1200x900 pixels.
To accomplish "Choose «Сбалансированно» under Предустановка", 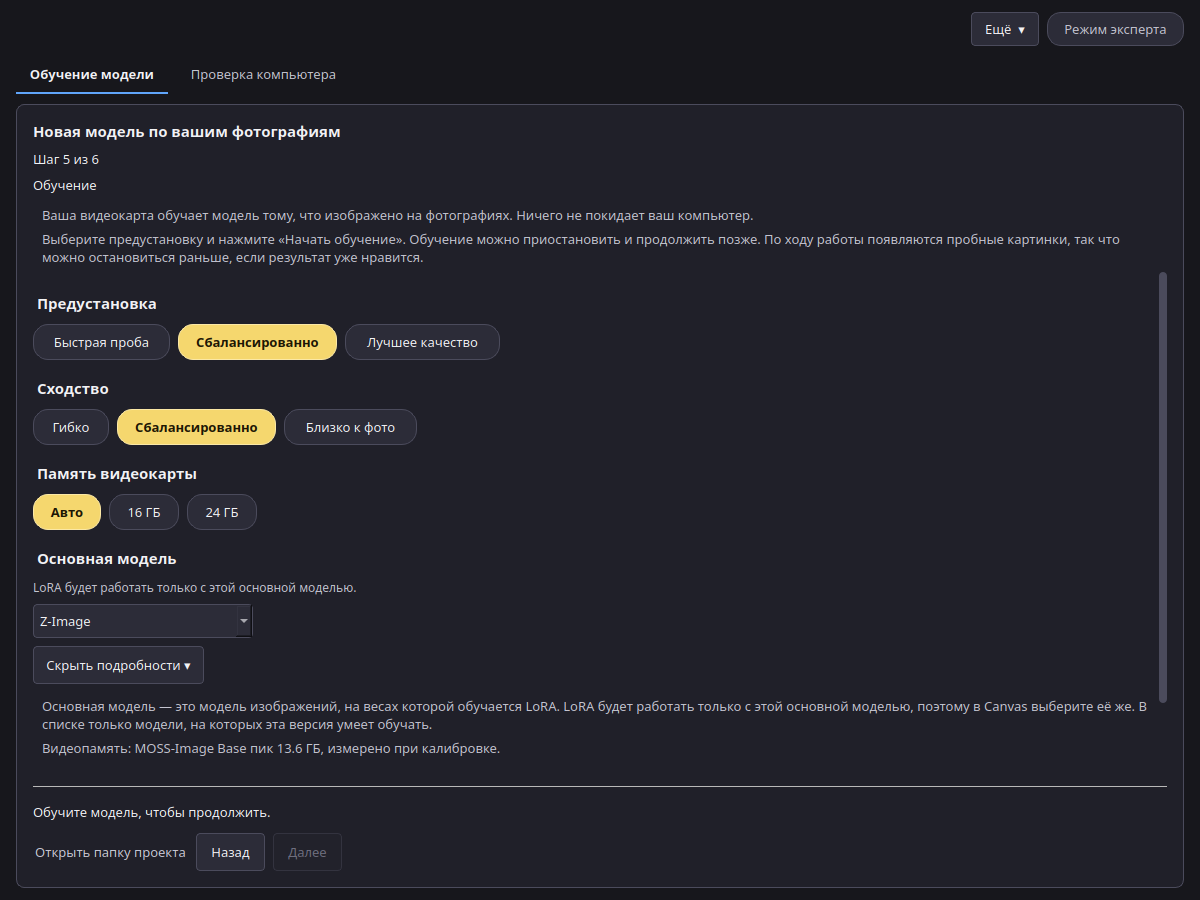I will 257,342.
